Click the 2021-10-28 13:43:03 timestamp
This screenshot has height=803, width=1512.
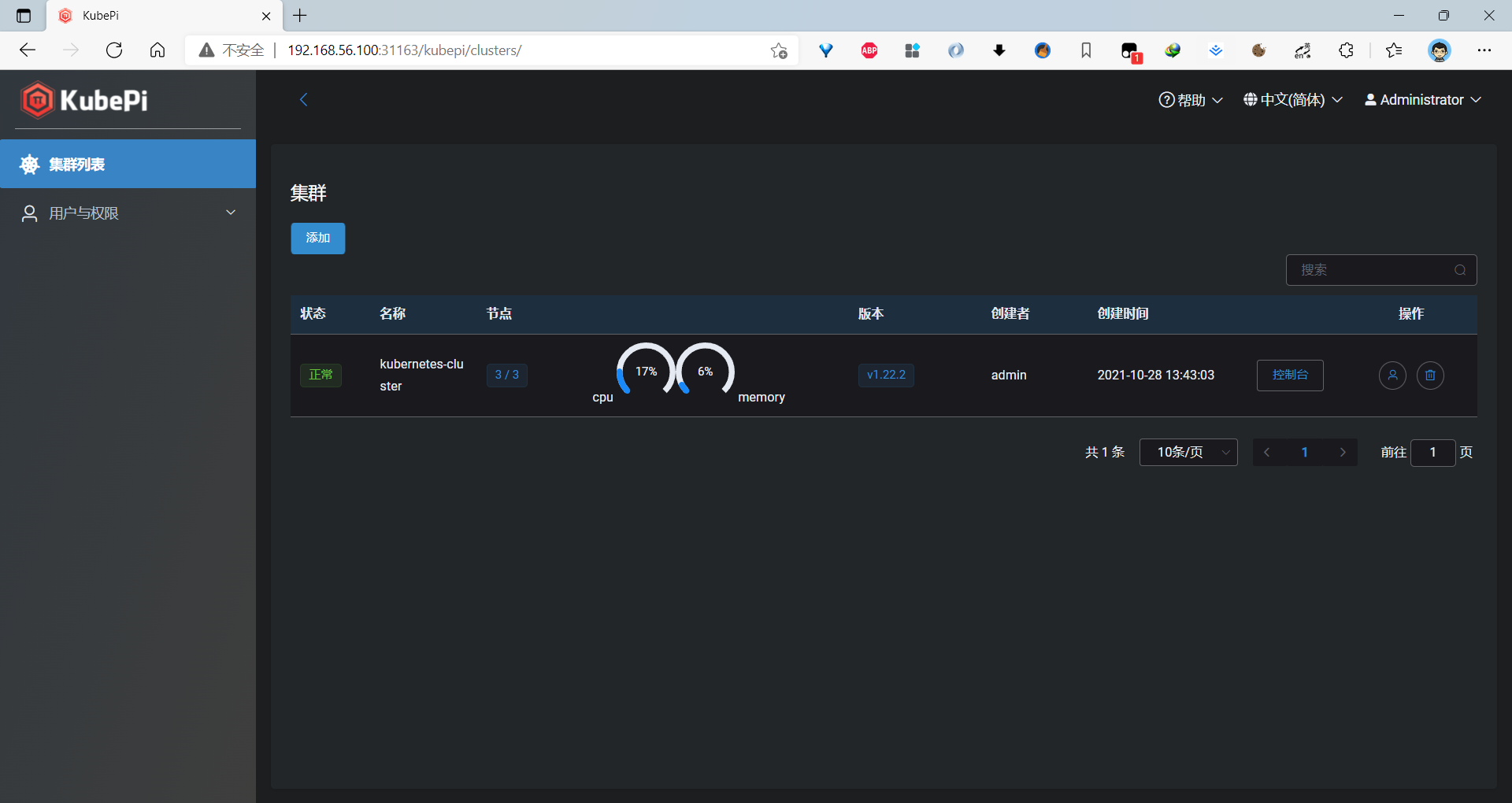[1156, 375]
